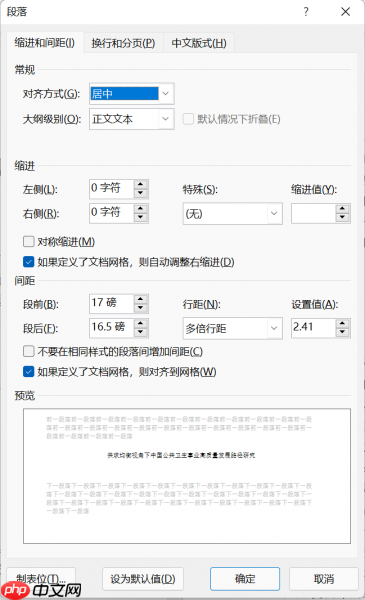Switch to the 缩进和间距 tab

(x=45, y=43)
